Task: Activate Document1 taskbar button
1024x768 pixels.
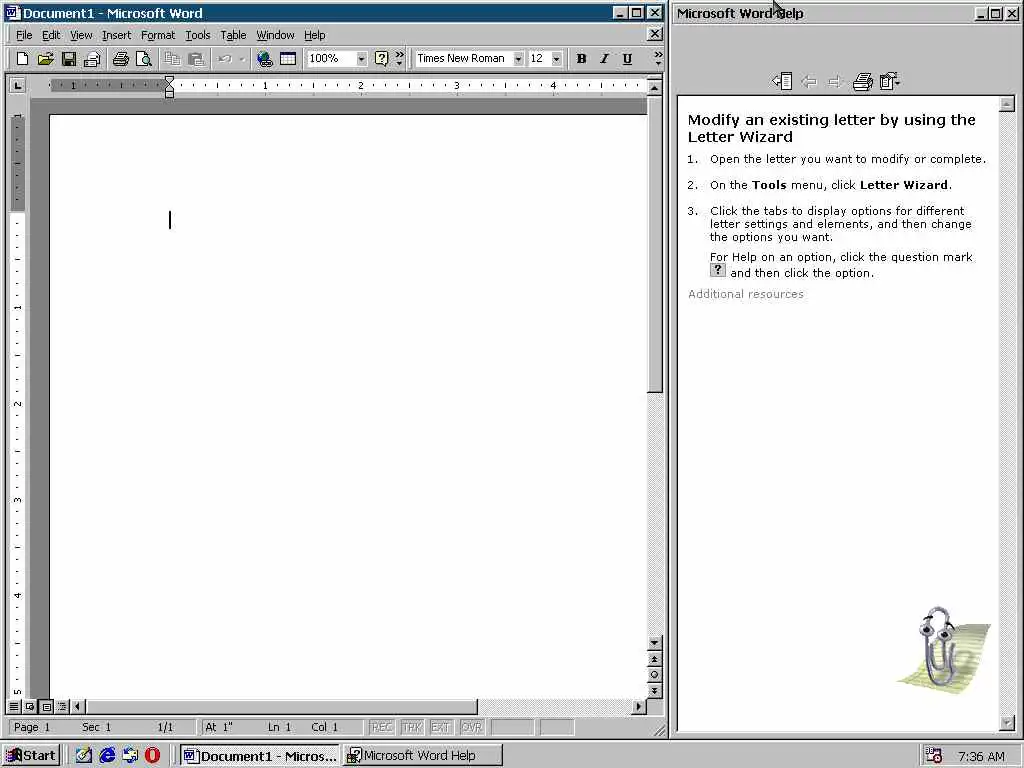Action: (261, 756)
